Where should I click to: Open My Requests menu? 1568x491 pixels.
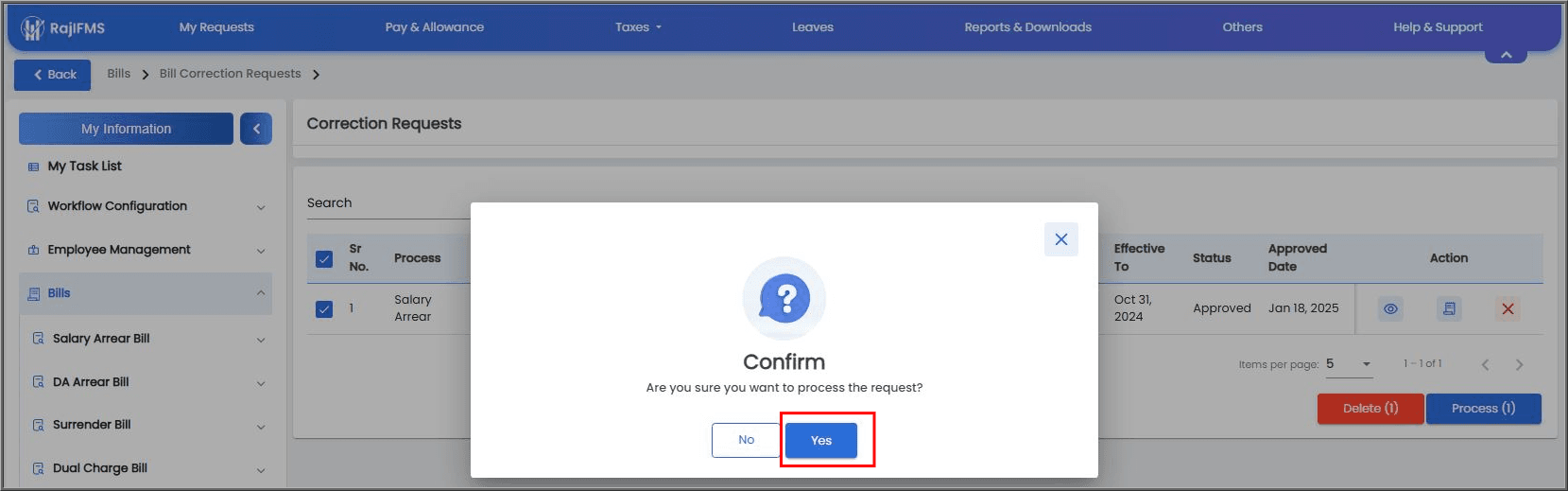click(x=216, y=27)
